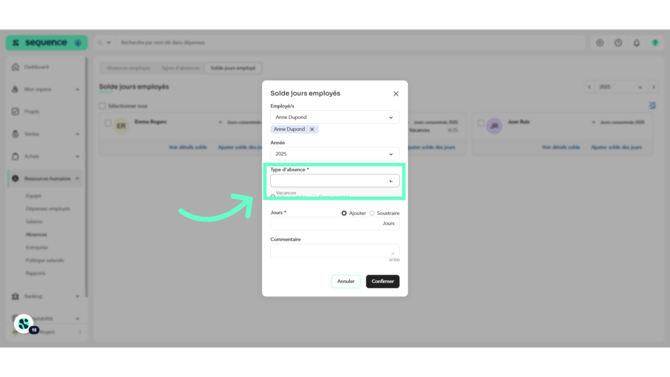Screen dimensions: 670x377
Task: Open the green user avatar menu
Action: (x=655, y=43)
